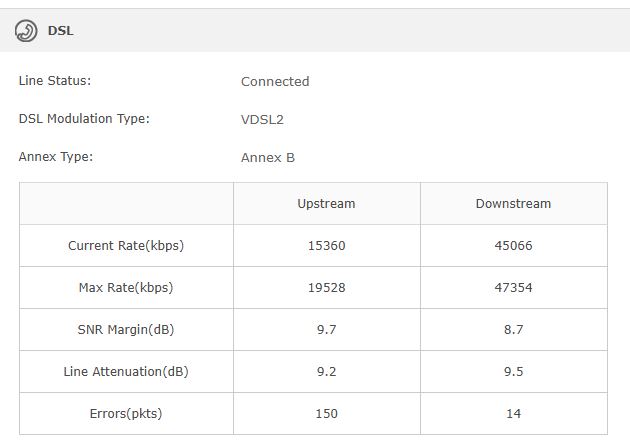
Task: Click downstream SNR margin value 8.7
Action: pyautogui.click(x=513, y=329)
